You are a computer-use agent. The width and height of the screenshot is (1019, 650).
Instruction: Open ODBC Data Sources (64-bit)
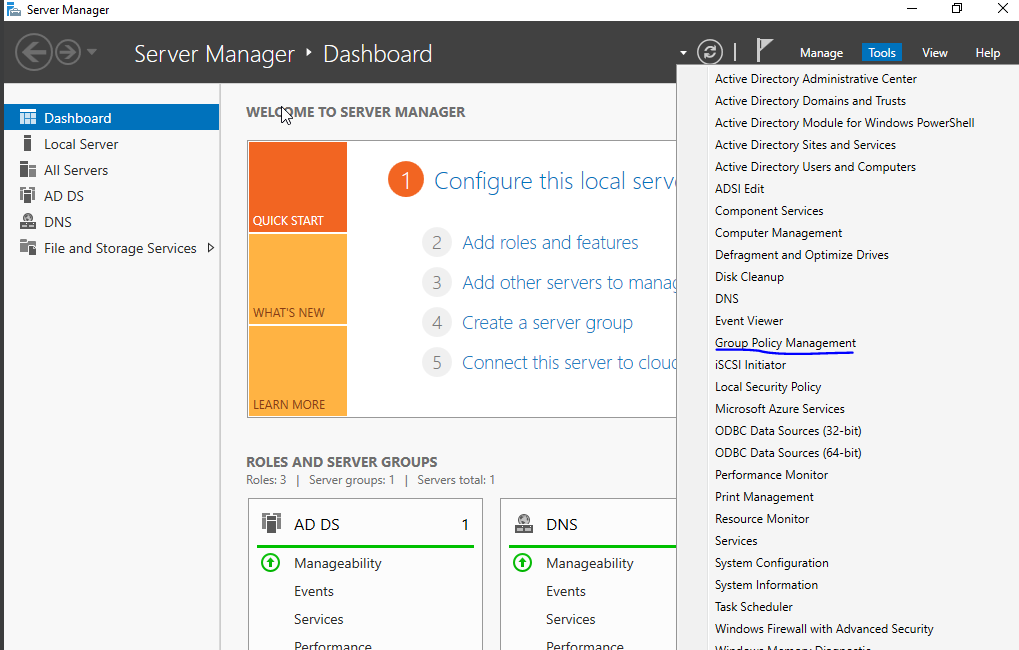click(x=788, y=453)
